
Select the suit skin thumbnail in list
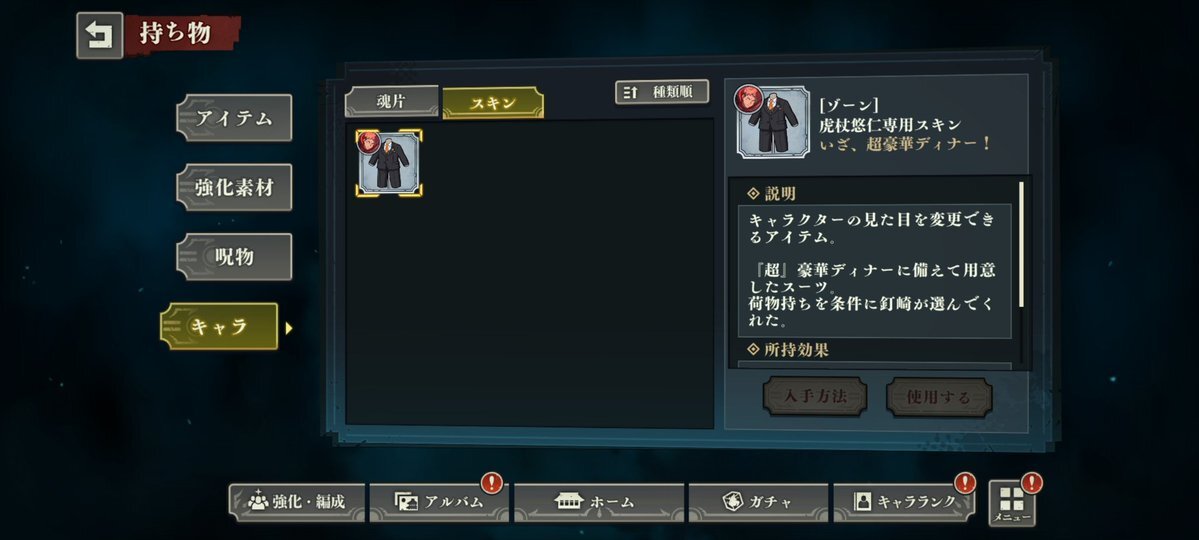pyautogui.click(x=389, y=163)
